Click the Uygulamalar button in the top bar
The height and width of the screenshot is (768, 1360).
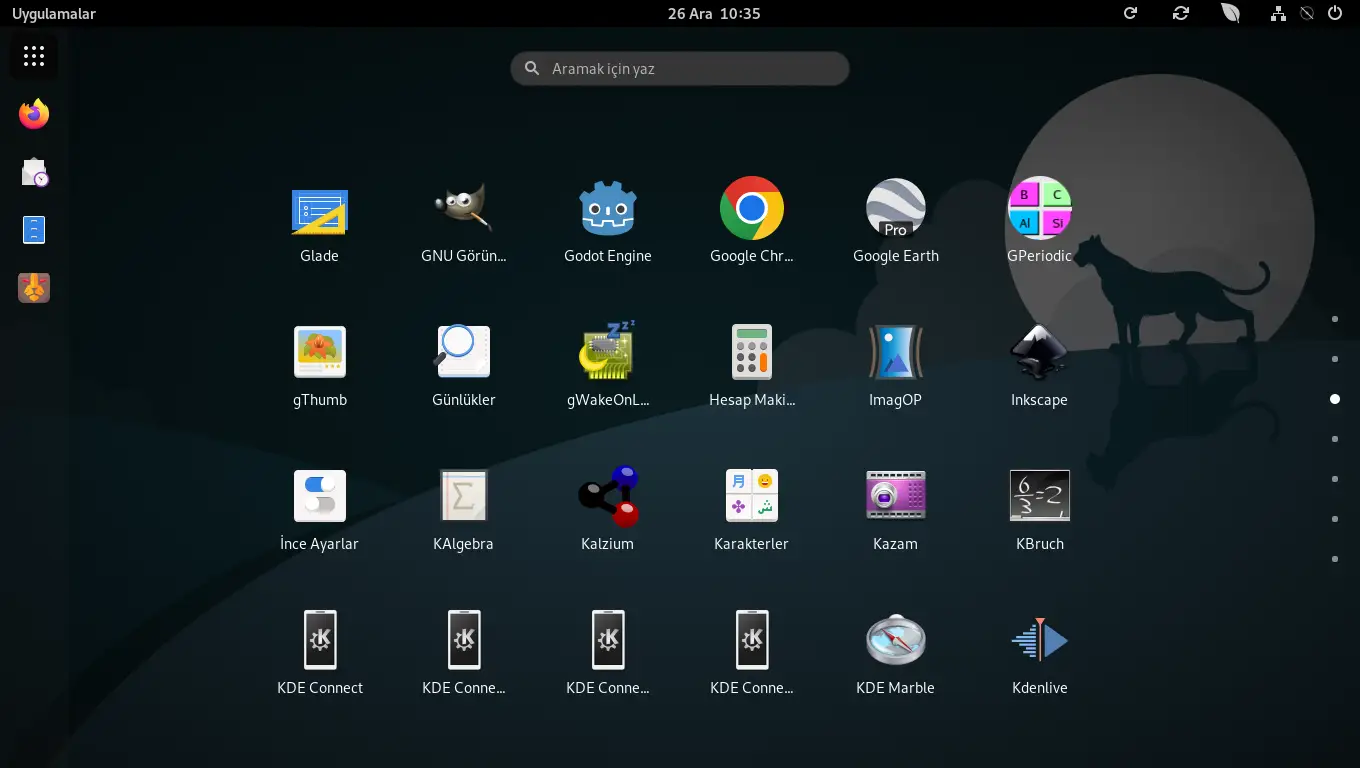click(x=54, y=14)
